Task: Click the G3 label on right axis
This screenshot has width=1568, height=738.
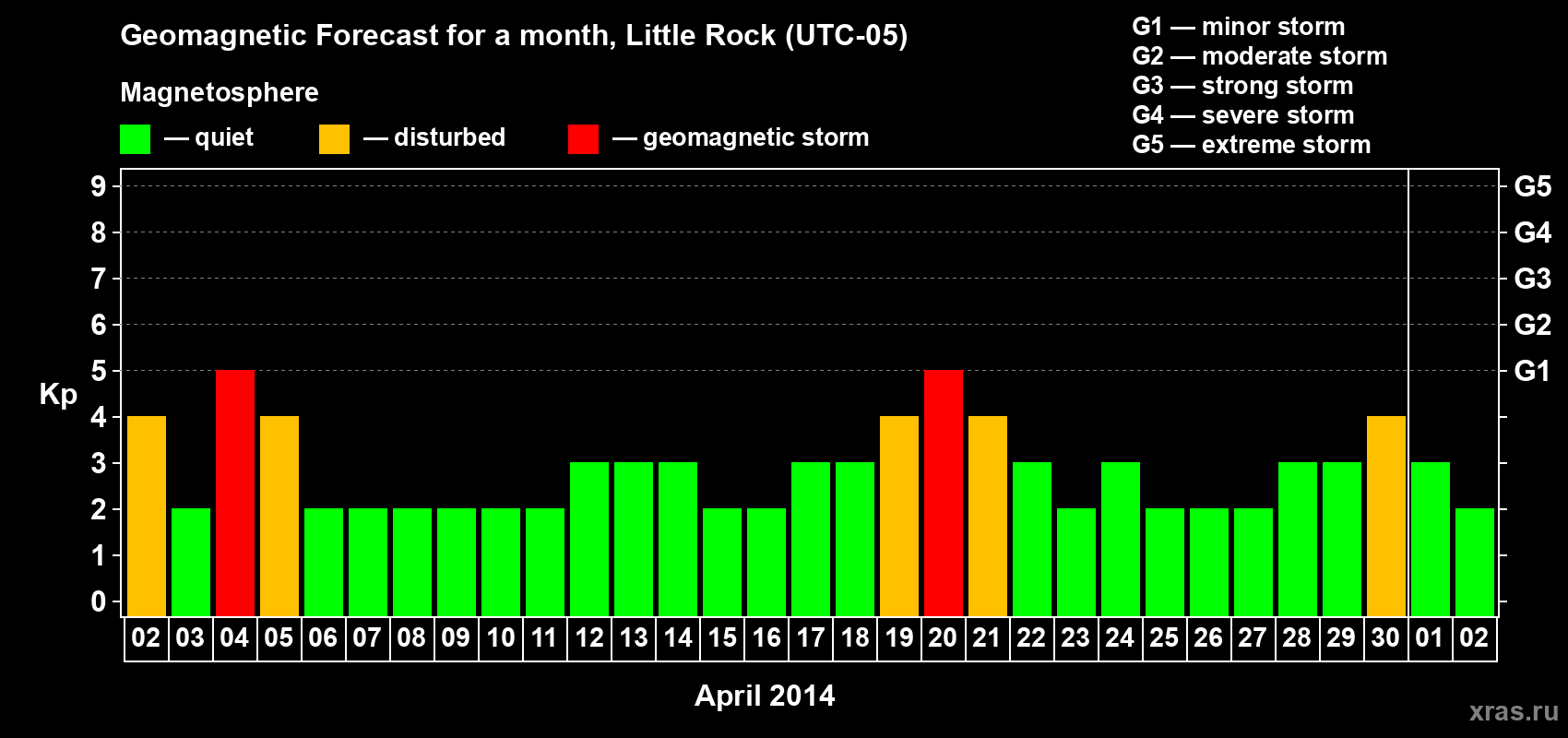Action: (1533, 279)
